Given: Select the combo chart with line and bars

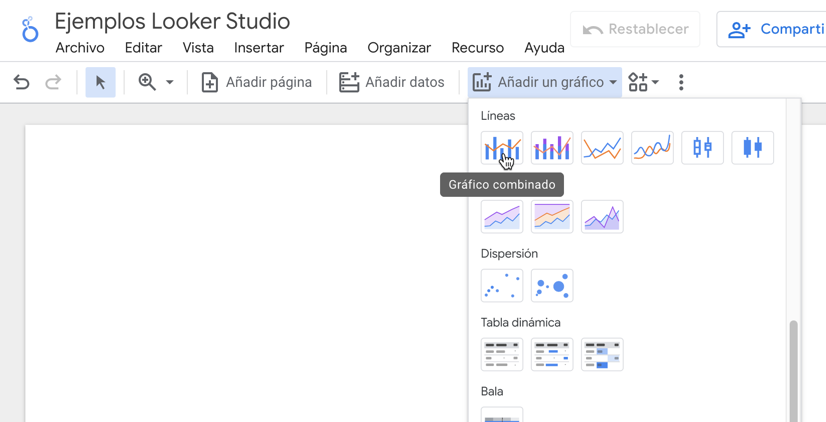Looking at the screenshot, I should [501, 148].
